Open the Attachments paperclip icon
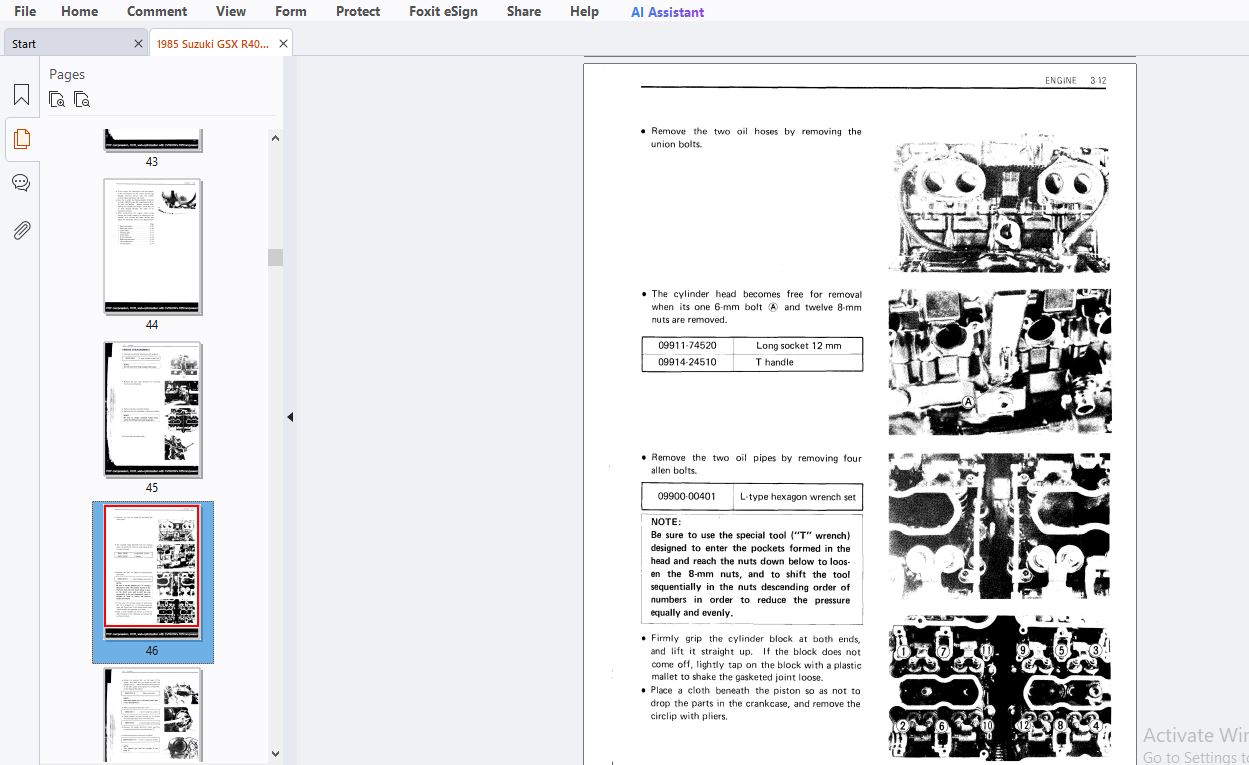Viewport: 1249px width, 765px height. click(x=21, y=230)
